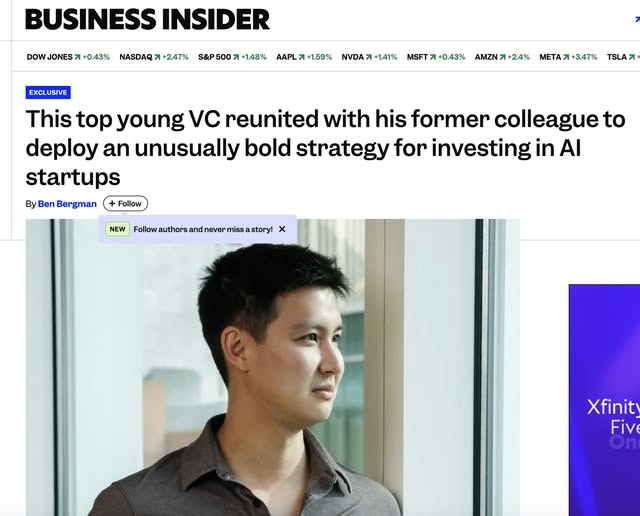Click the Xfinity advertisement
The width and height of the screenshot is (640, 516).
click(x=604, y=400)
